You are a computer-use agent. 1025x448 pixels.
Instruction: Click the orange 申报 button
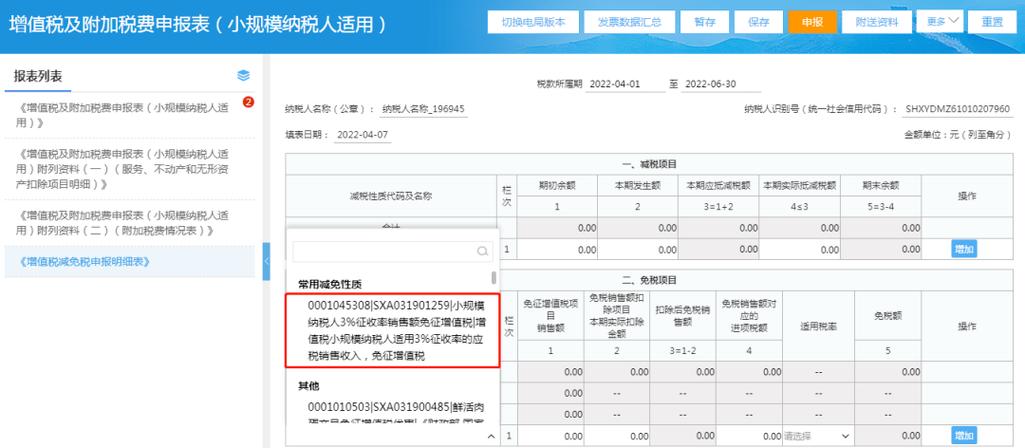(813, 22)
